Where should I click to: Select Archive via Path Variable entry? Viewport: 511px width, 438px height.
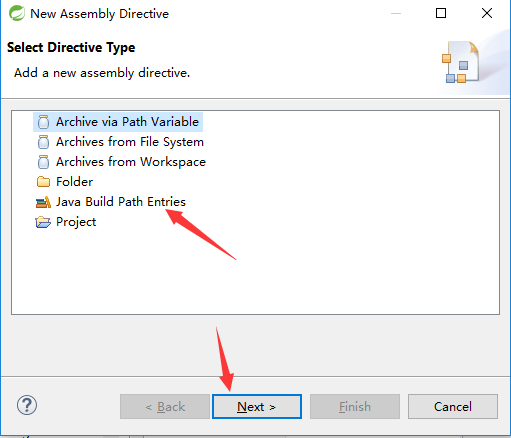click(x=127, y=122)
